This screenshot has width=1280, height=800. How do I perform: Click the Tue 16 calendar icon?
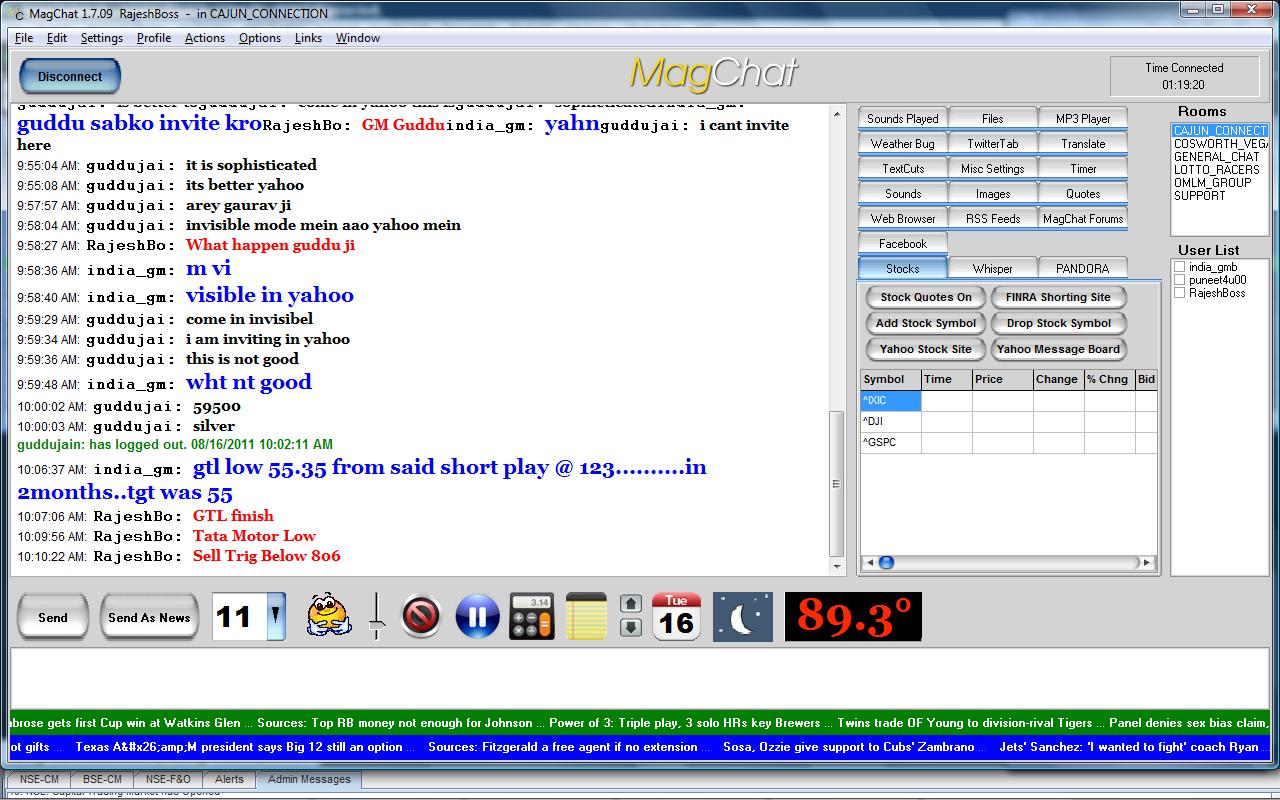[x=676, y=616]
